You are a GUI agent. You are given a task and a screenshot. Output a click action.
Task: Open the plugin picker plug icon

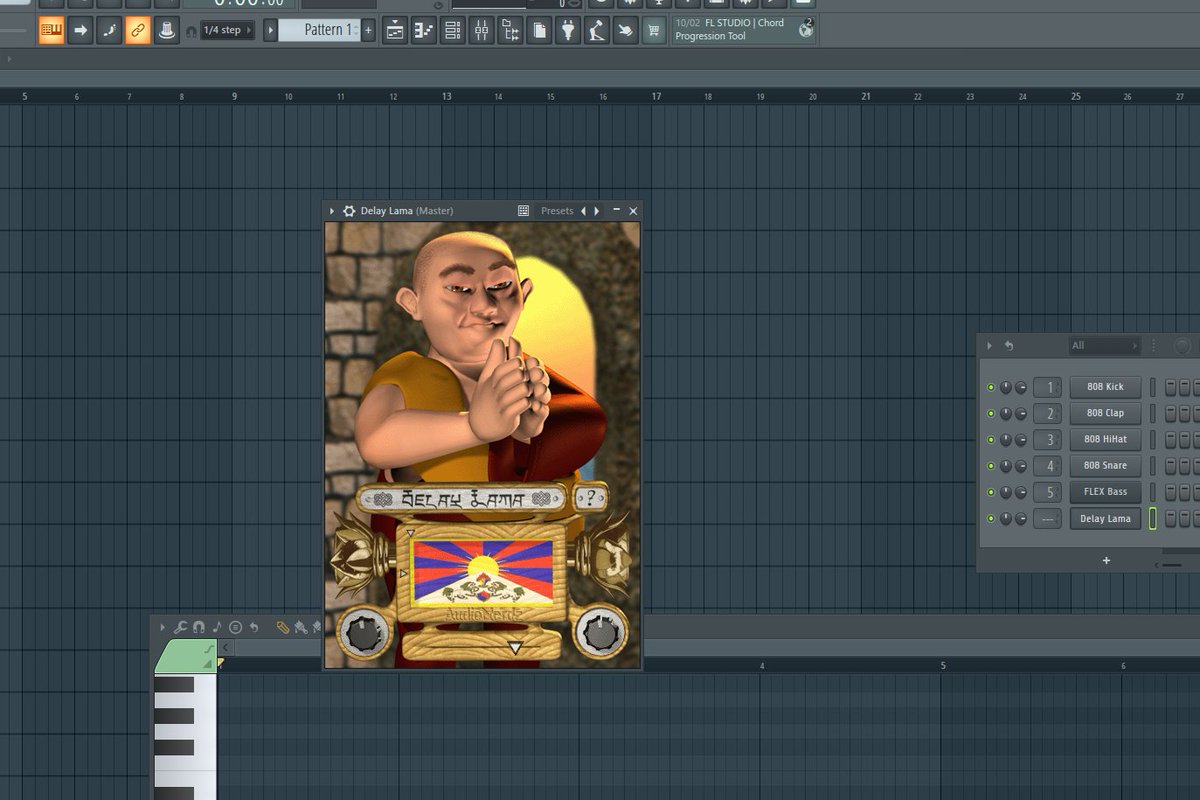pos(569,30)
